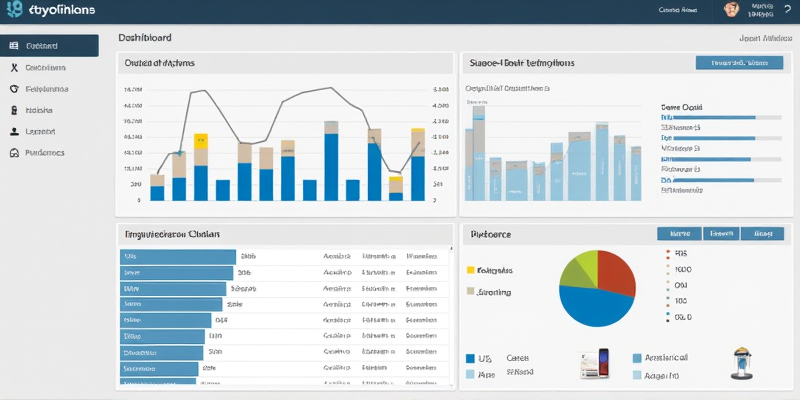Click the crossed-tools icon in the sidebar

coord(13,68)
